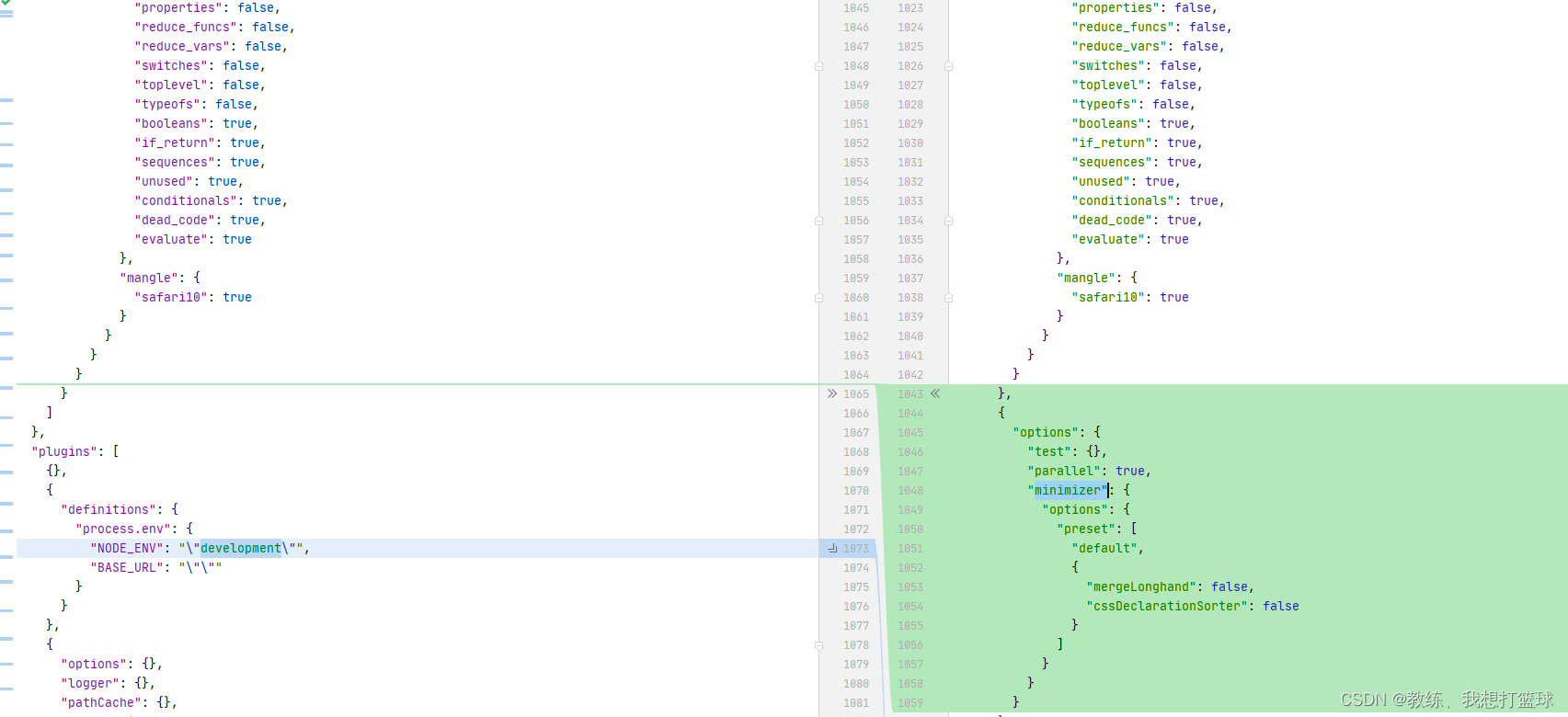Click "typeofs" key in right pane
1568x717 pixels.
click(1104, 104)
